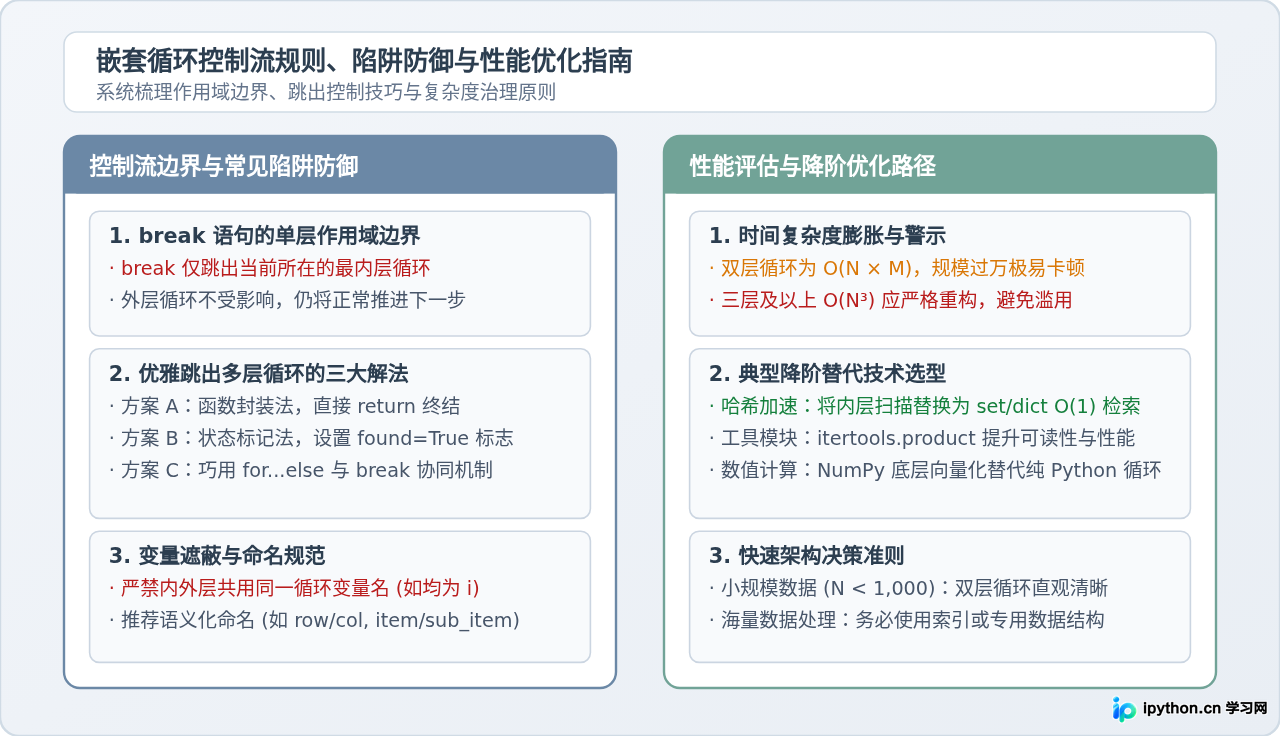The height and width of the screenshot is (736, 1280).
Task: Click the header '控制流边界与常见陷阱防御'
Action: coord(224,166)
